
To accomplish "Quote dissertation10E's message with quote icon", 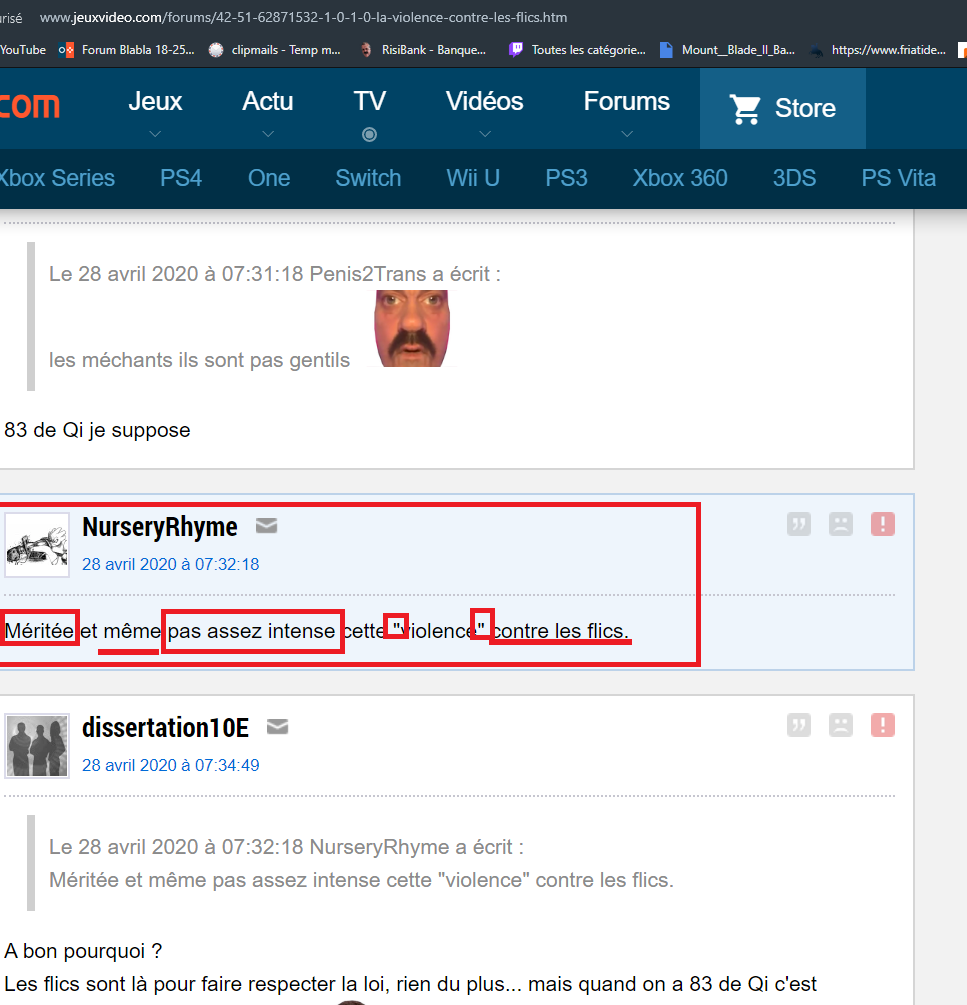I will pyautogui.click(x=798, y=725).
